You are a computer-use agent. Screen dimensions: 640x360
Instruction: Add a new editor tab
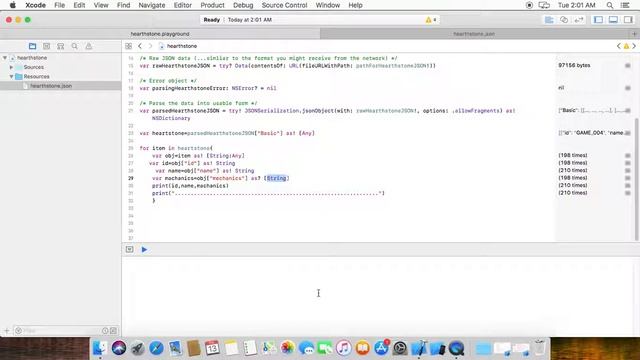click(634, 34)
